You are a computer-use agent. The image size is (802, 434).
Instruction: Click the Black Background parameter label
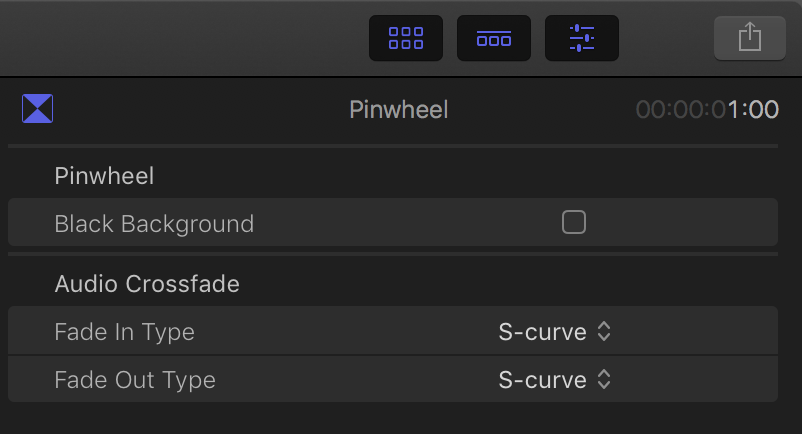[154, 224]
